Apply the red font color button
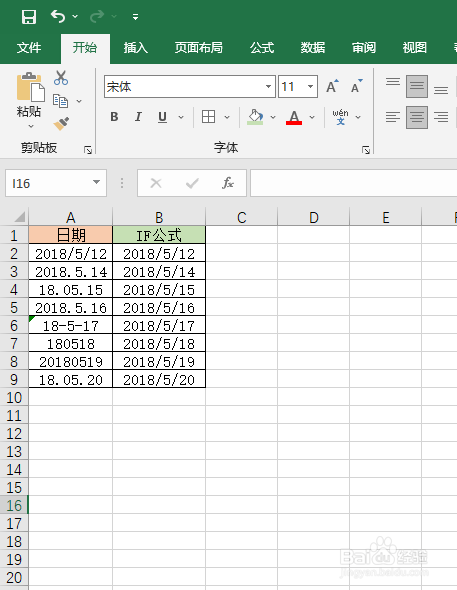The height and width of the screenshot is (590, 457). pos(294,117)
